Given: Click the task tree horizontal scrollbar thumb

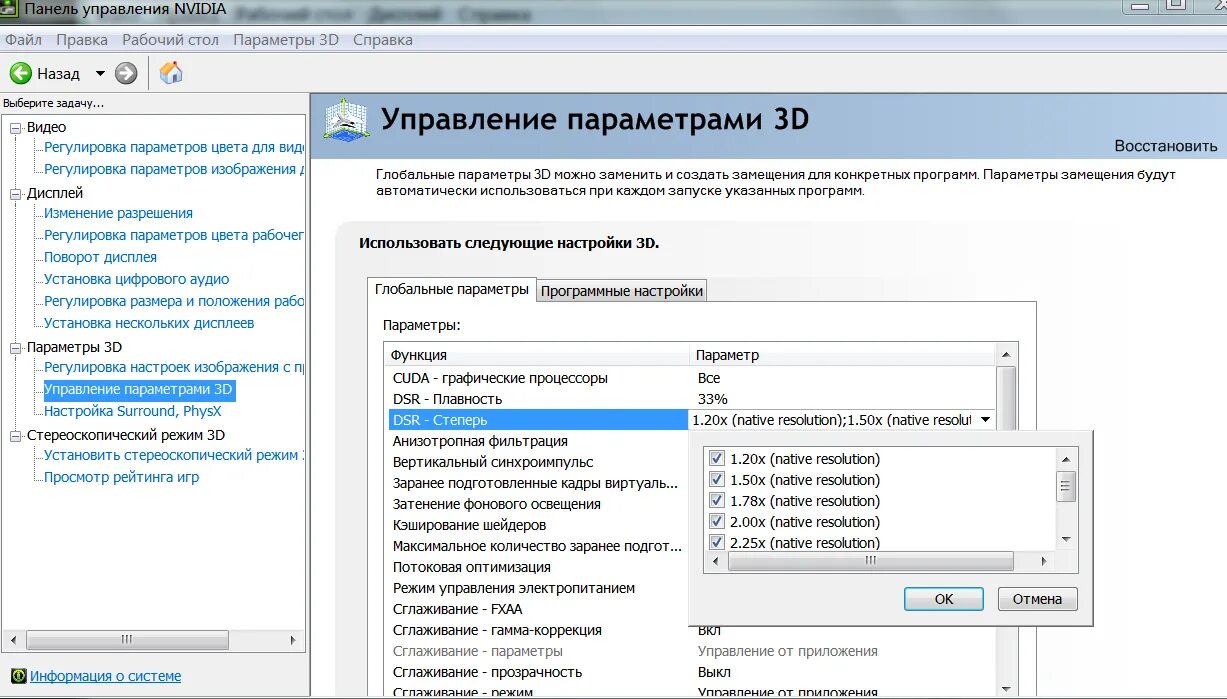Looking at the screenshot, I should pos(126,639).
